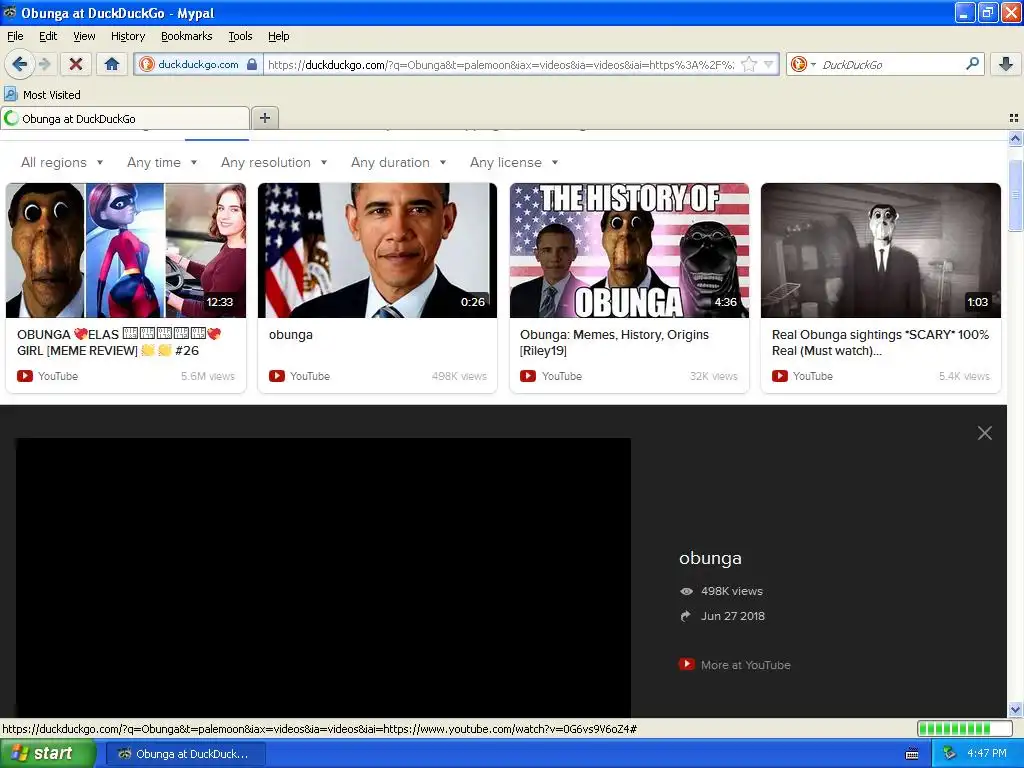
Task: Expand the All regions filter
Action: (62, 163)
